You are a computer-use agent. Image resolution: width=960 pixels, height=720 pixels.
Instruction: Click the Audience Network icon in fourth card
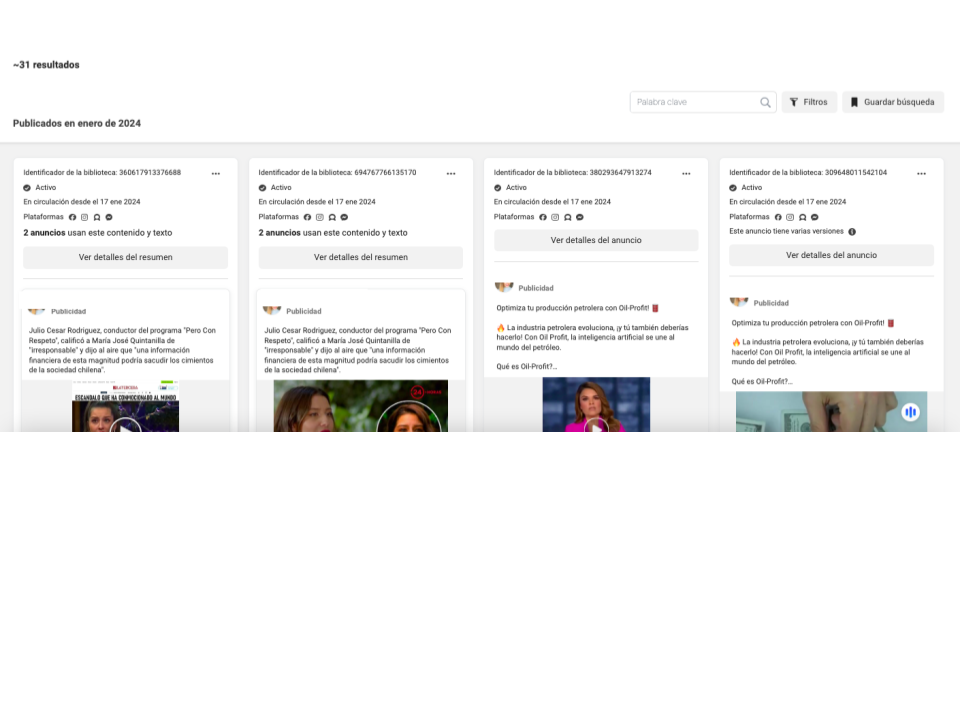(x=802, y=217)
